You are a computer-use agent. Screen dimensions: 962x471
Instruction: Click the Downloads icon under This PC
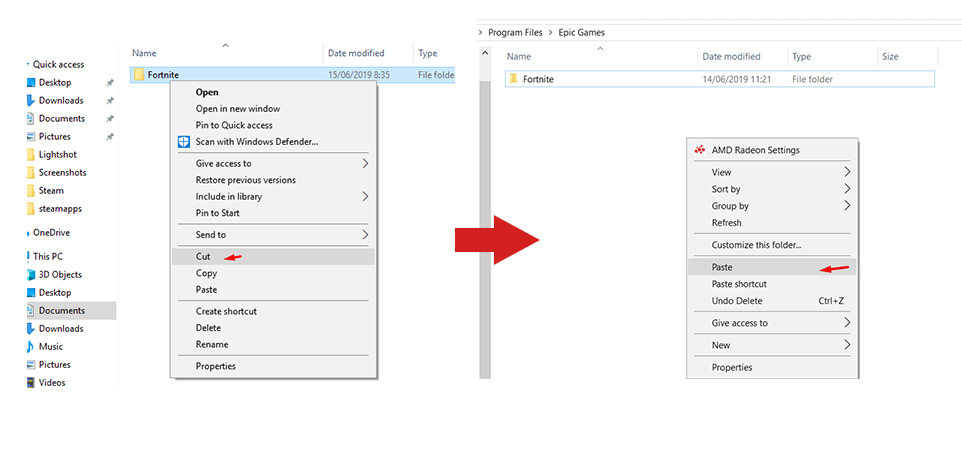click(x=31, y=328)
